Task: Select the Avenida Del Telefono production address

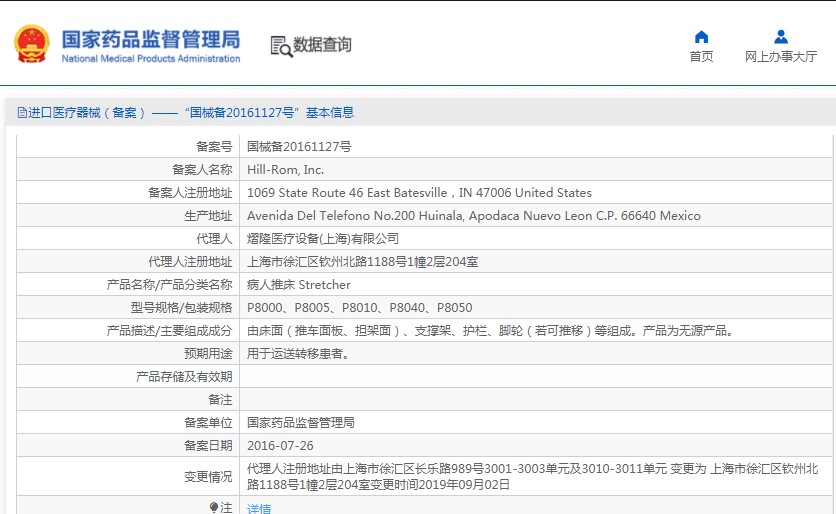Action: (473, 215)
